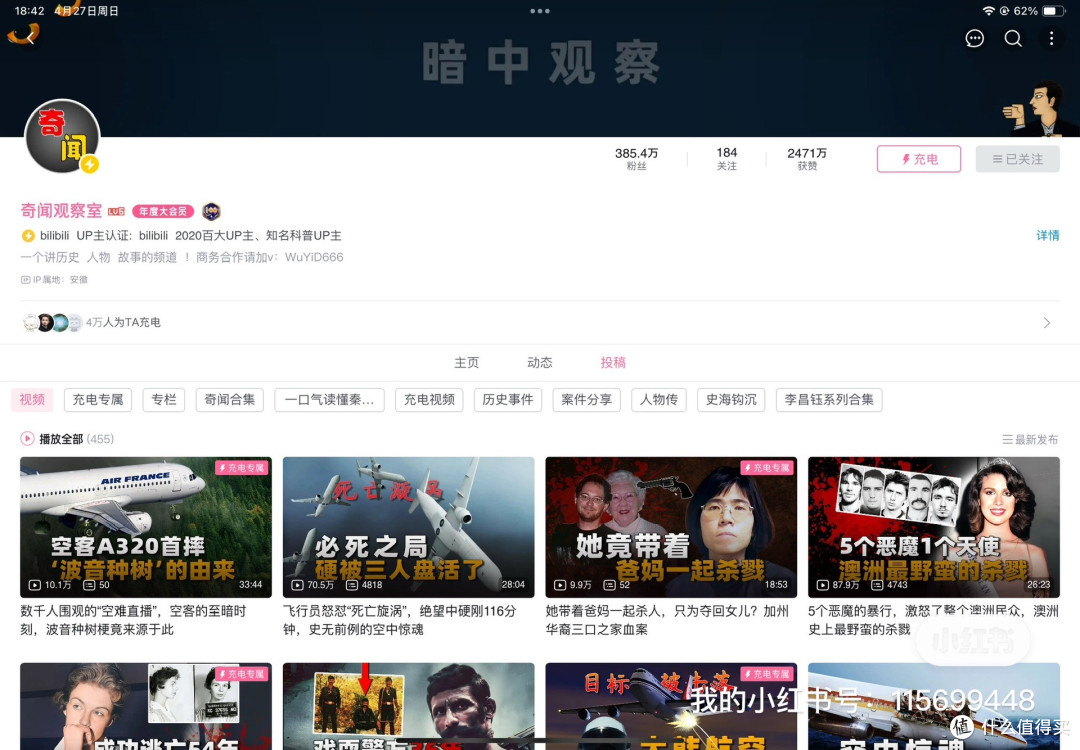Open title 5个恶魔的暴行
Viewport: 1080px width, 750px height.
933,620
